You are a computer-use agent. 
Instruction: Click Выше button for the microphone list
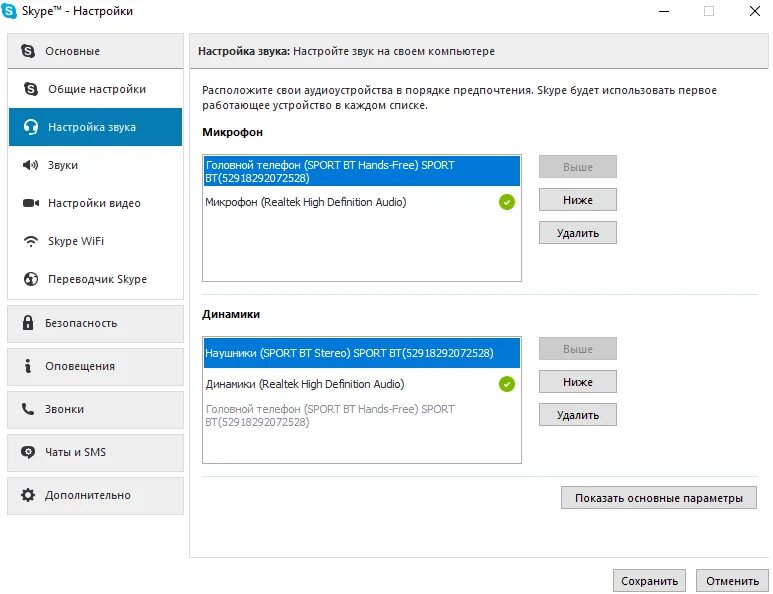(577, 167)
